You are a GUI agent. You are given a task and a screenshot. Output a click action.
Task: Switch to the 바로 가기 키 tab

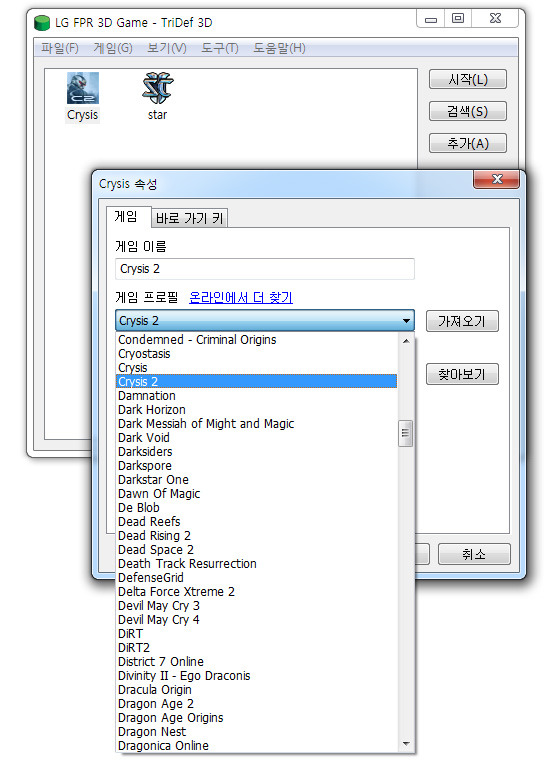click(190, 218)
